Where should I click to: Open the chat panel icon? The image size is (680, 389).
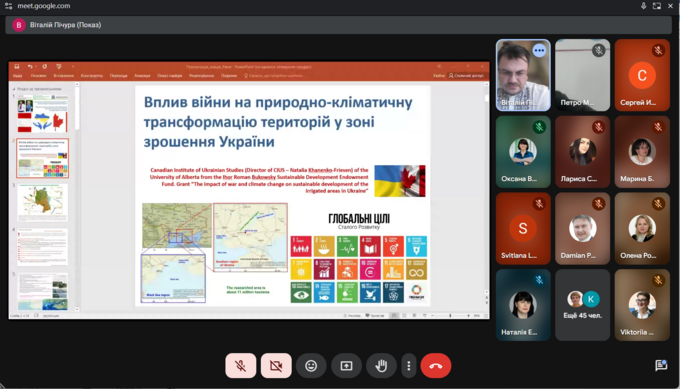click(x=661, y=366)
